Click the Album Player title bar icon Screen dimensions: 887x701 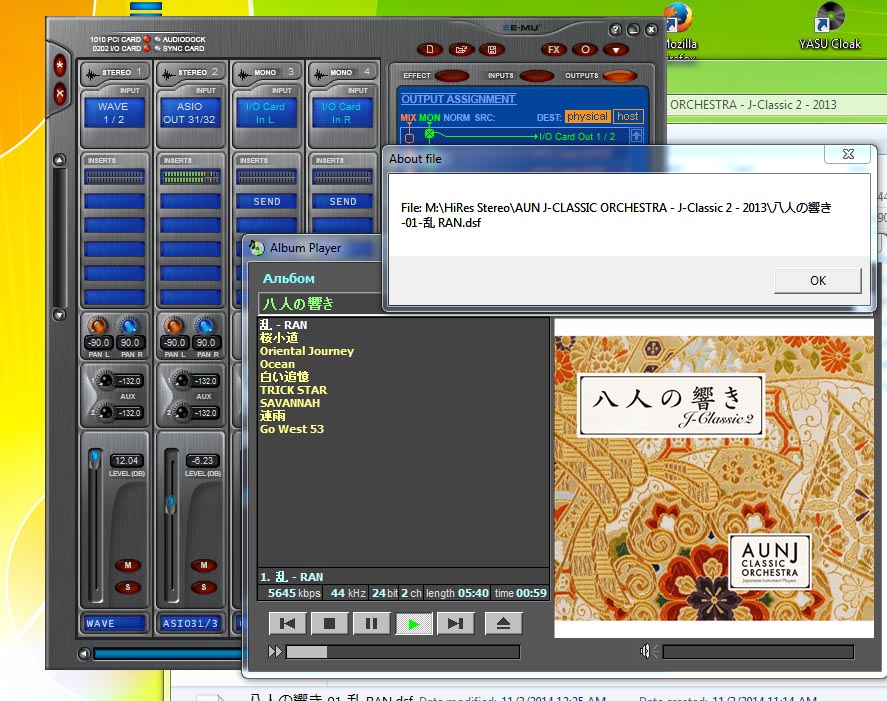click(256, 247)
